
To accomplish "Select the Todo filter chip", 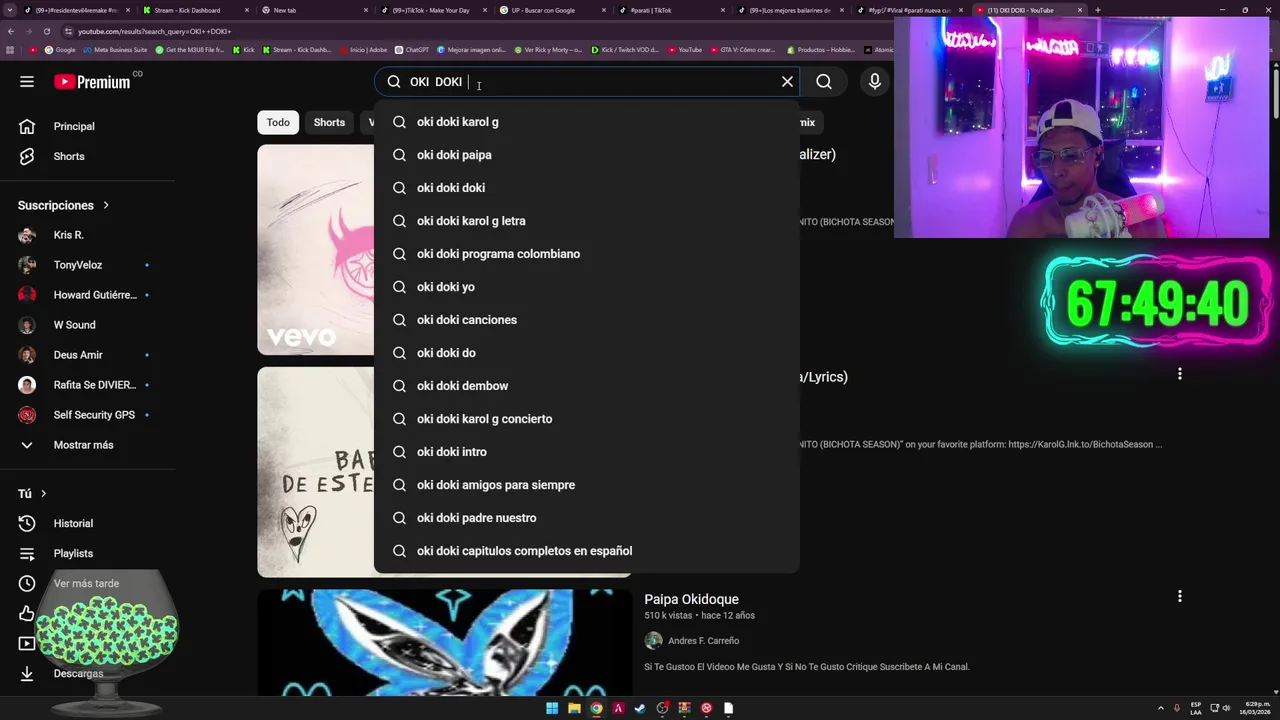I will (278, 122).
